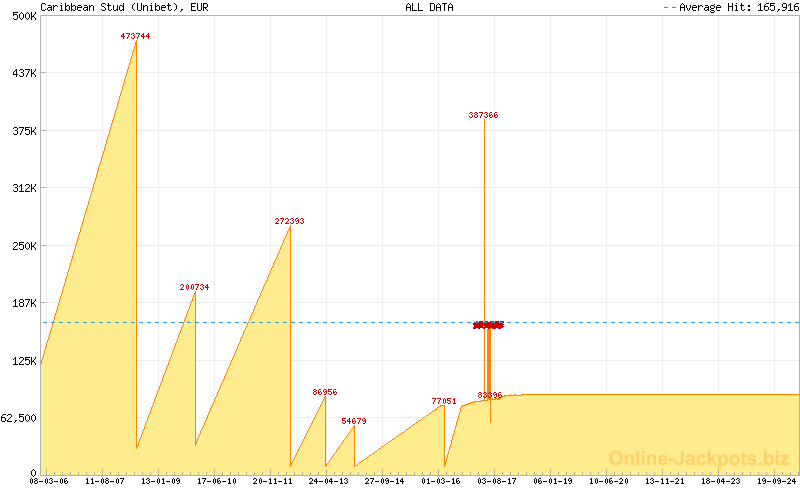Select the 250K y-axis label
Image resolution: width=800 pixels, height=490 pixels.
[x=23, y=246]
